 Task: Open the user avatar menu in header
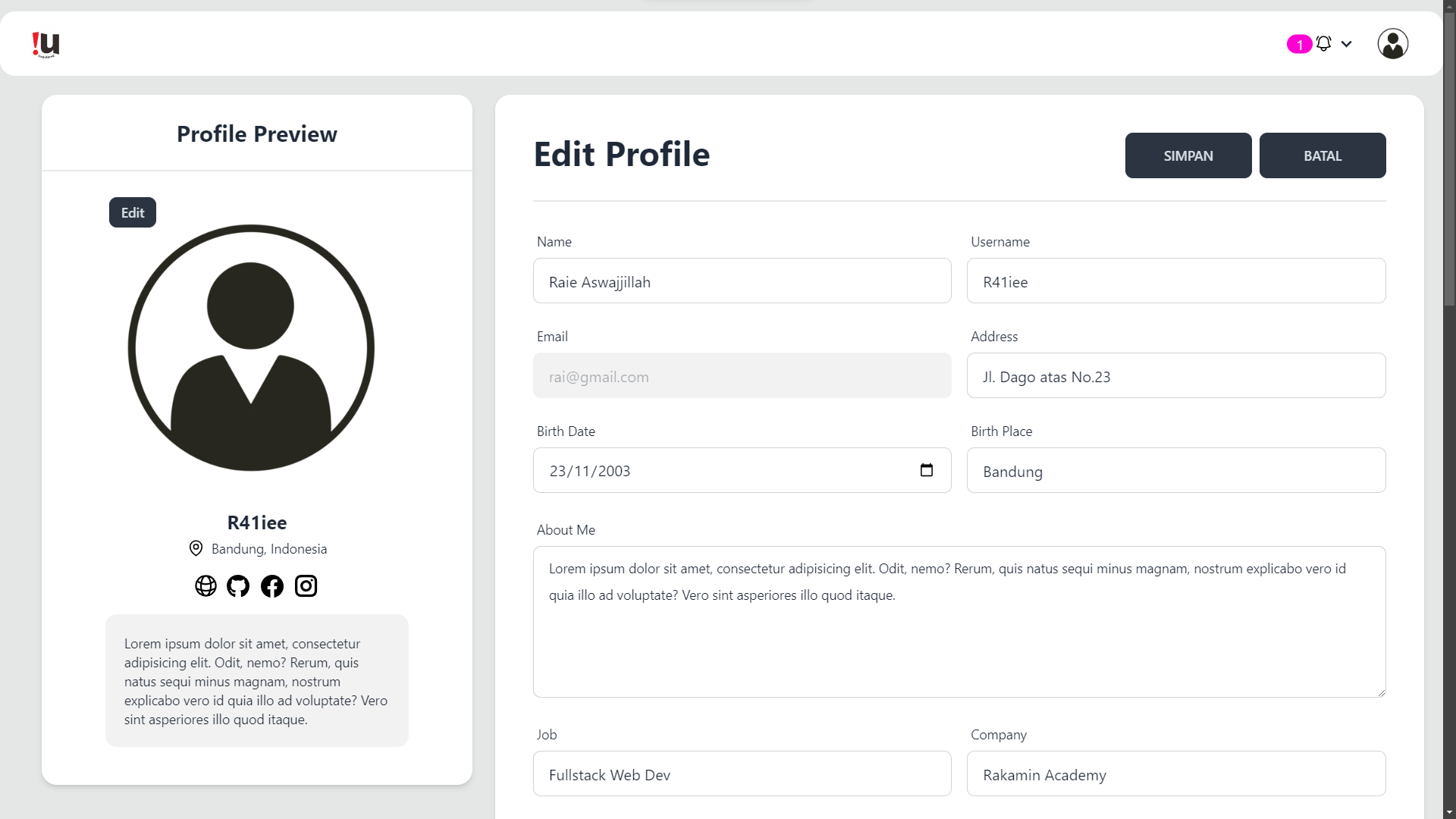coord(1392,44)
